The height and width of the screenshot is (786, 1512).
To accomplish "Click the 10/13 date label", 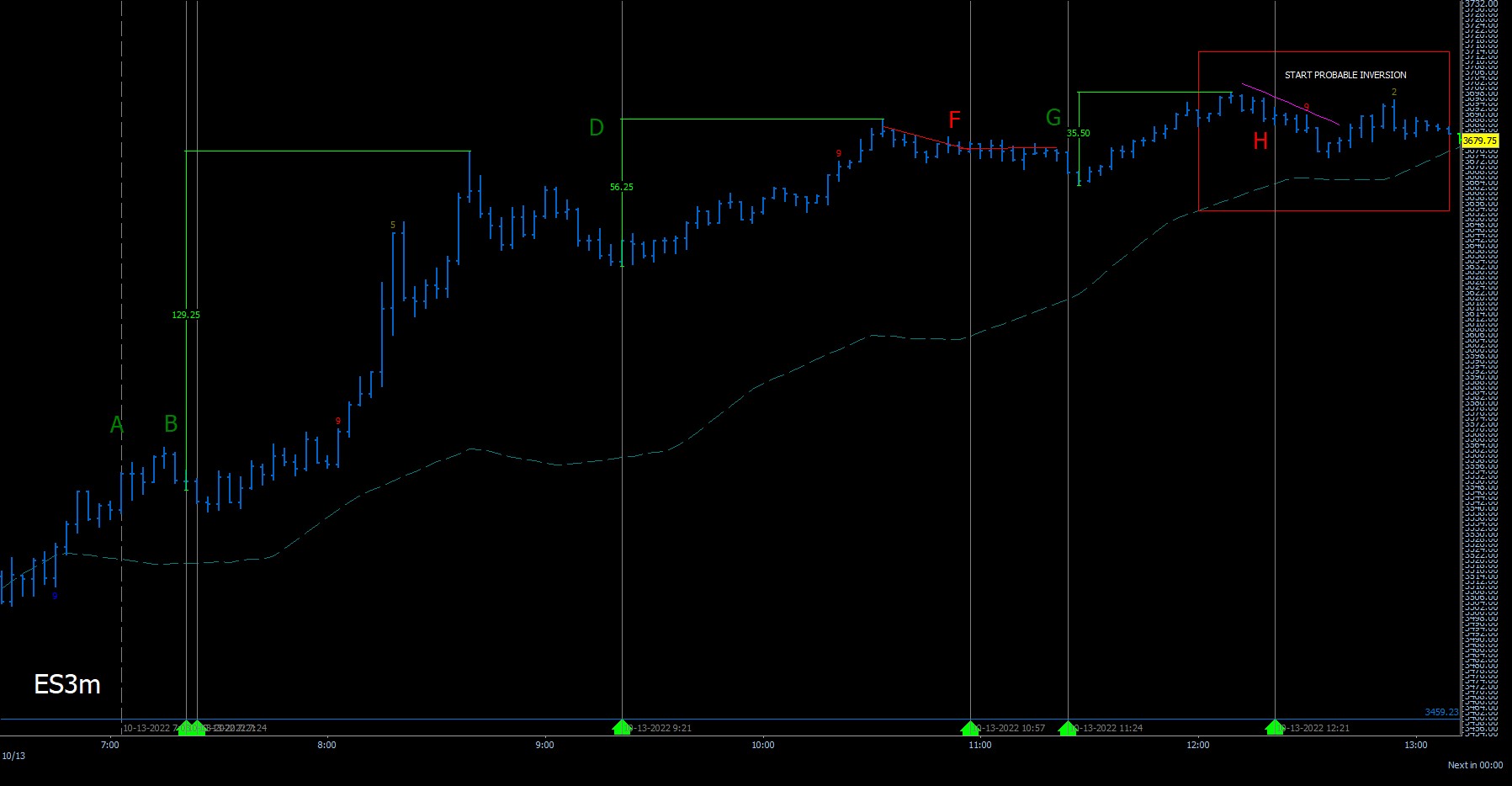I will pos(13,756).
